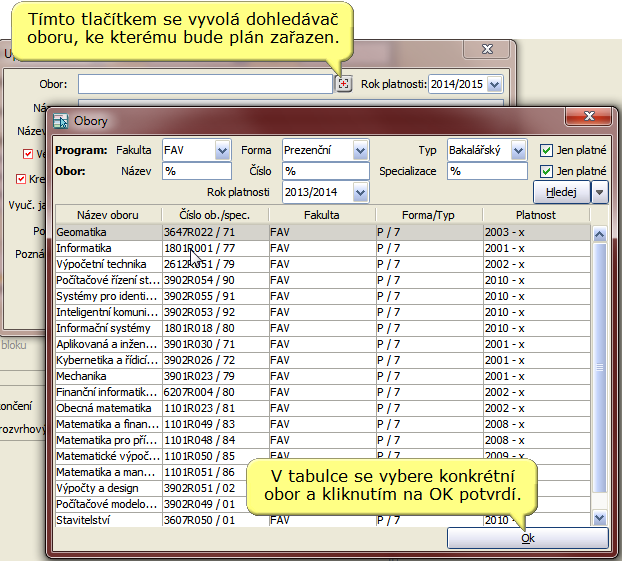
Task: Expand the arrow next to Hledej button
Action: point(599,192)
